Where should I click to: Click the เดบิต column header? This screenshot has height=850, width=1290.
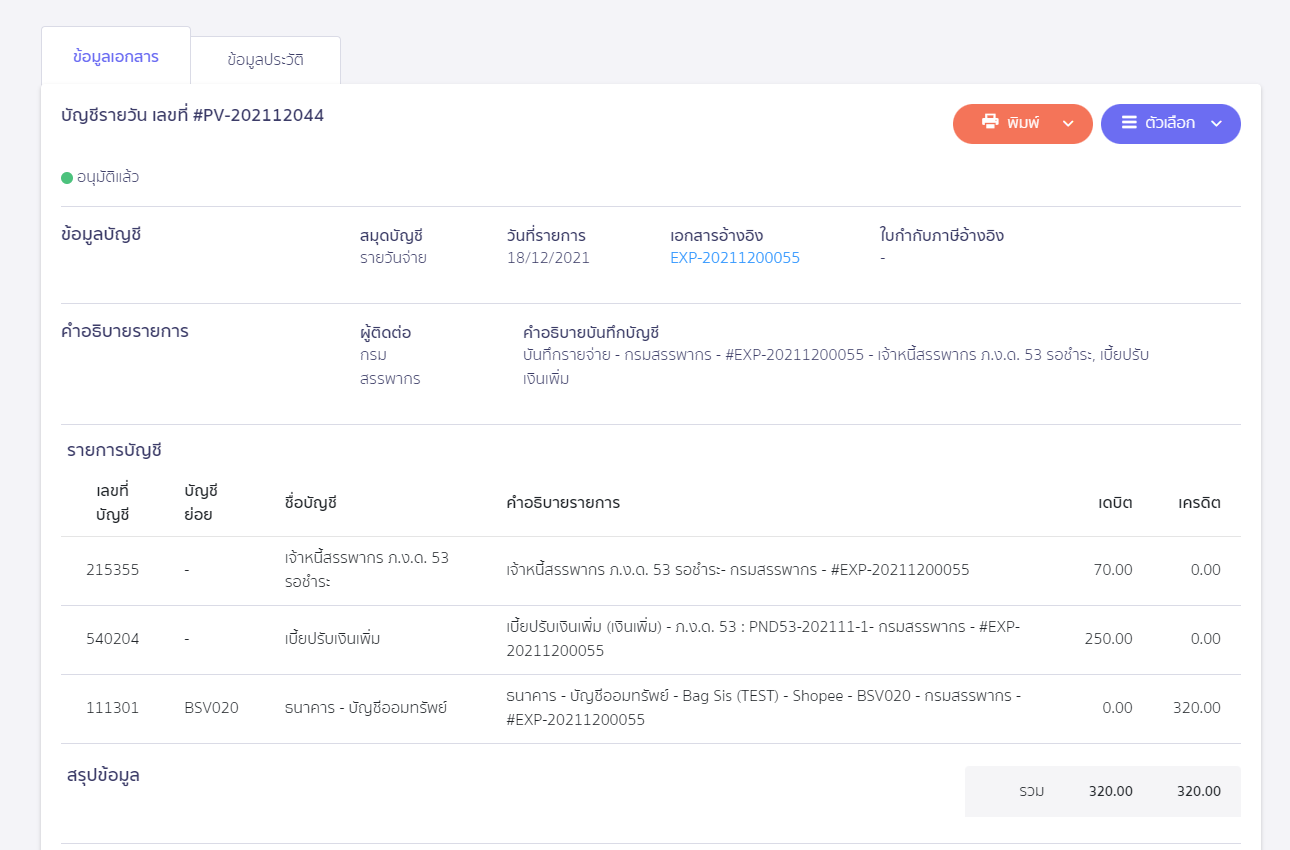pos(1114,503)
